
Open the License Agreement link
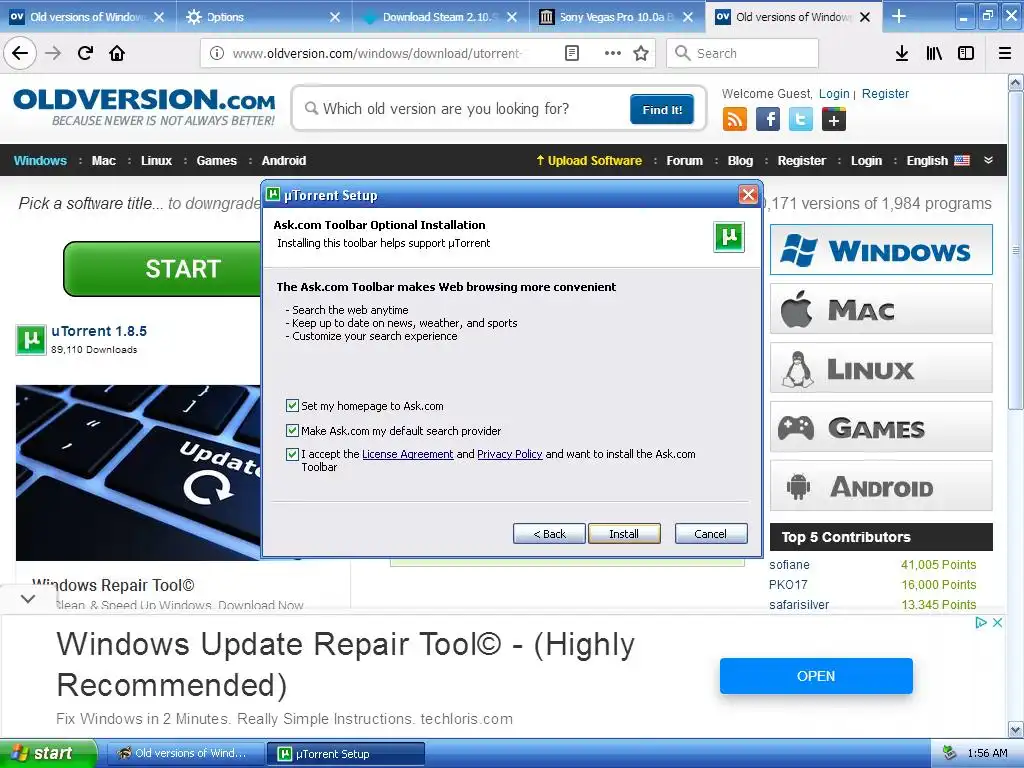click(408, 454)
